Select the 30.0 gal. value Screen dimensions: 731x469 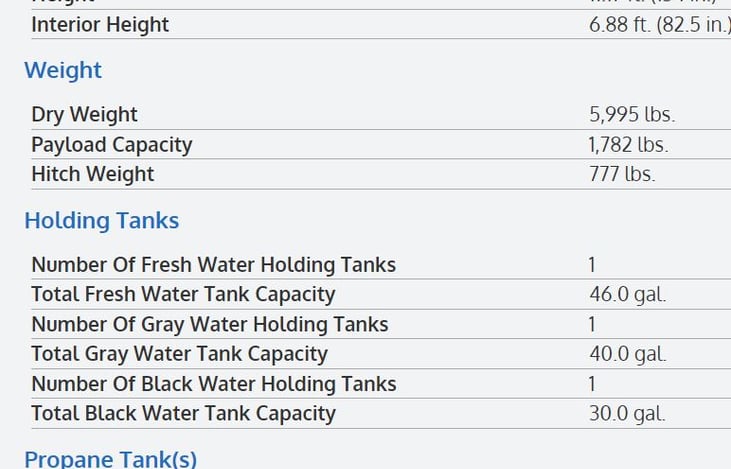(x=627, y=414)
